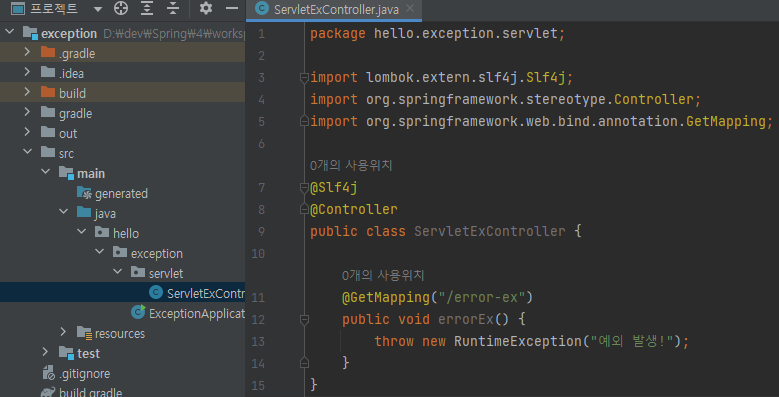The width and height of the screenshot is (779, 397).
Task: Click "/error-ex" mapping string
Action: (481, 297)
